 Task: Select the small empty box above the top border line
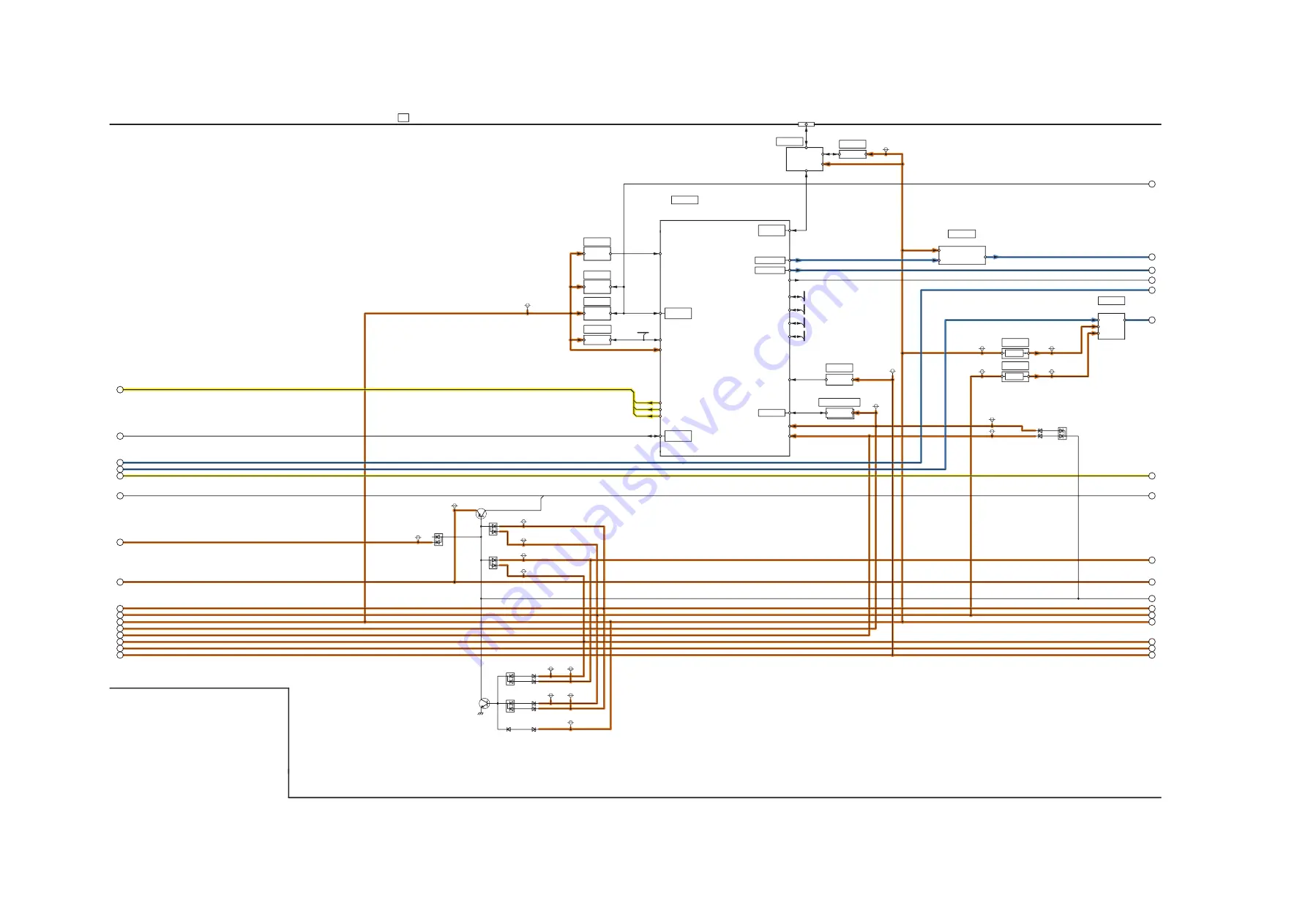pyautogui.click(x=403, y=117)
